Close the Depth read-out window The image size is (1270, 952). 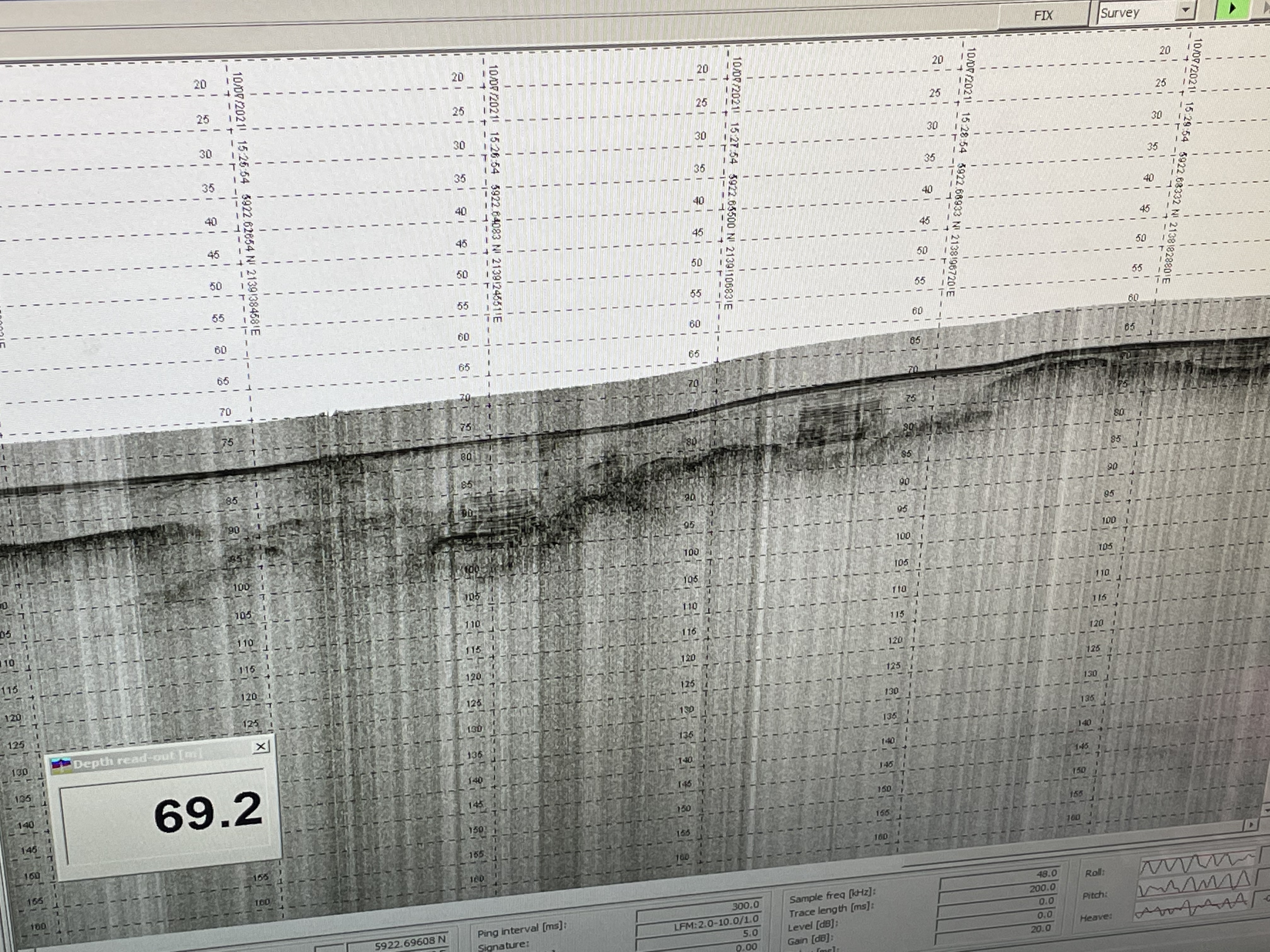[x=261, y=746]
